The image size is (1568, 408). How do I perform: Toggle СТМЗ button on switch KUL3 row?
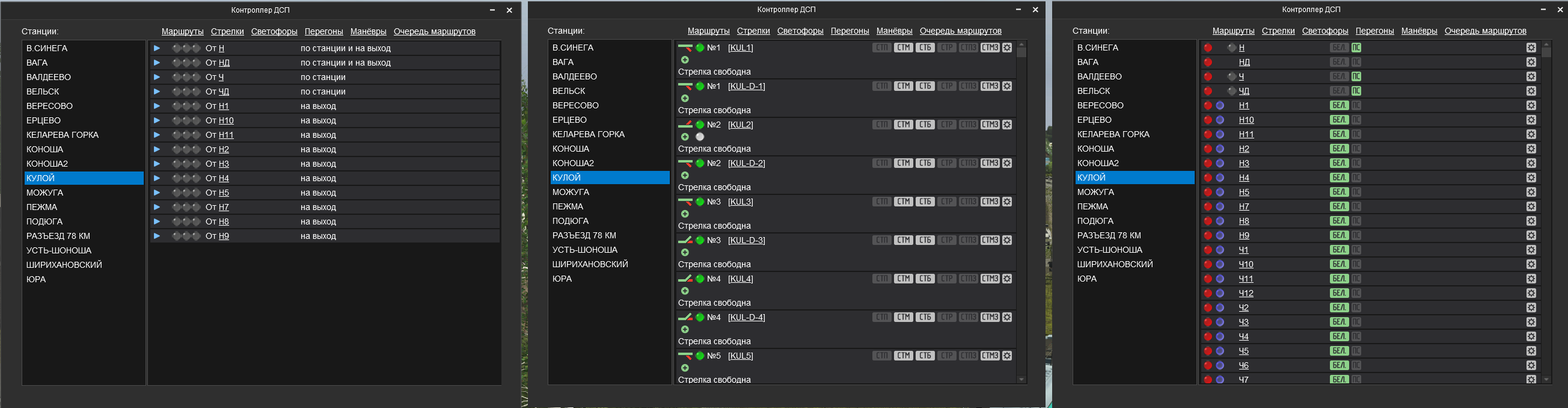[x=990, y=202]
